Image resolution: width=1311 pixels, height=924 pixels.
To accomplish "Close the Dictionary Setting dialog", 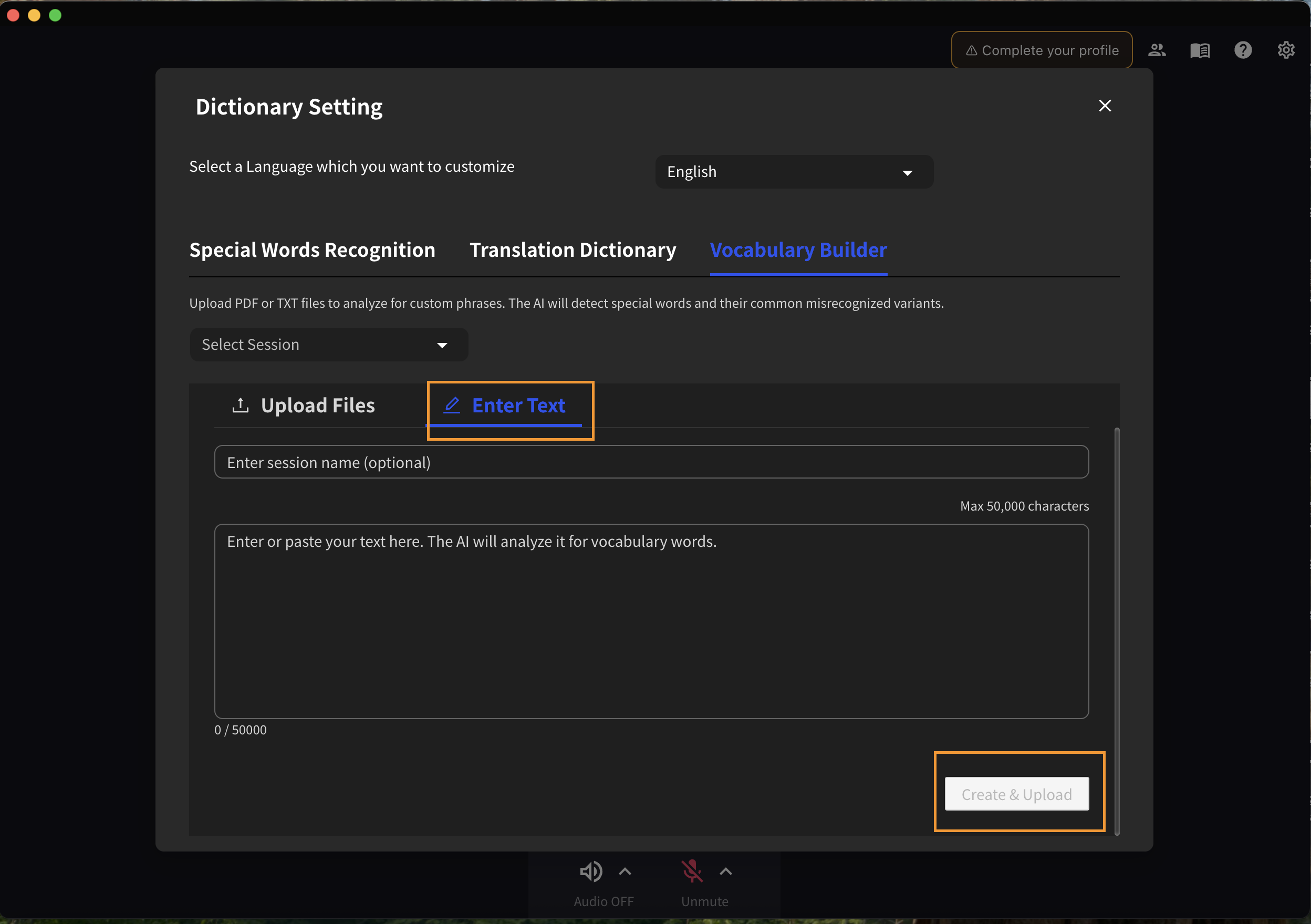I will [x=1104, y=106].
